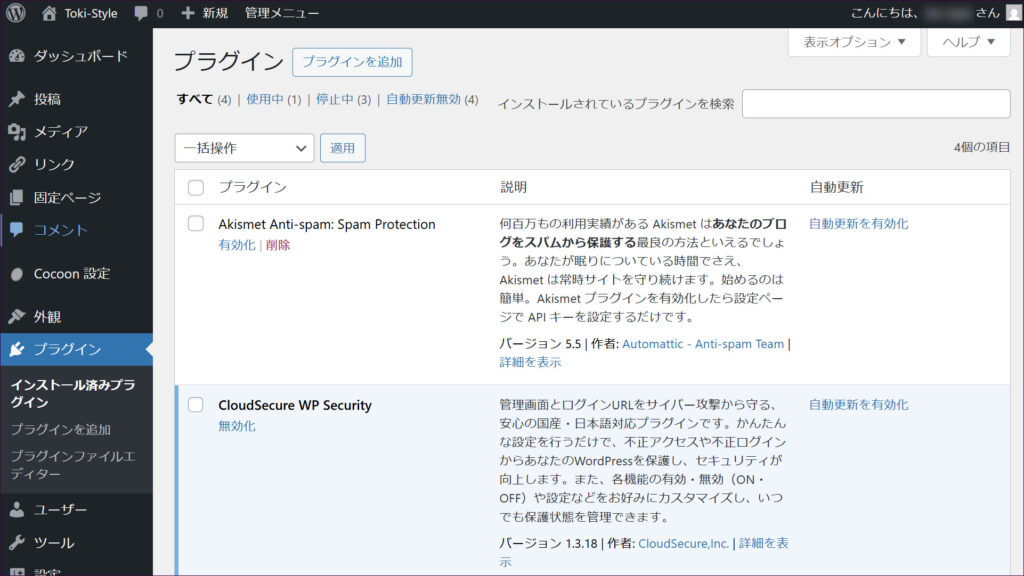
Task: Open the 一括操作 bulk actions dropdown
Action: [244, 148]
